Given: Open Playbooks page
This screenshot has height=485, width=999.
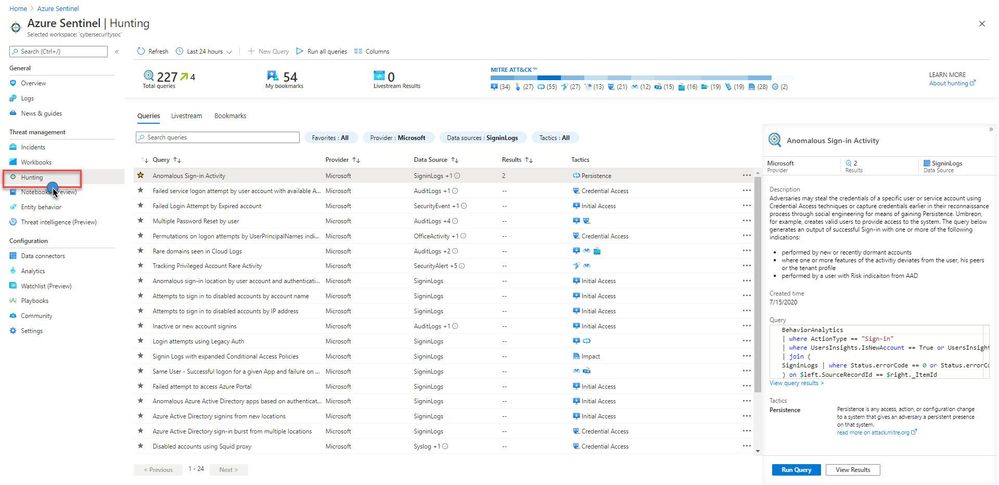Looking at the screenshot, I should 34,301.
